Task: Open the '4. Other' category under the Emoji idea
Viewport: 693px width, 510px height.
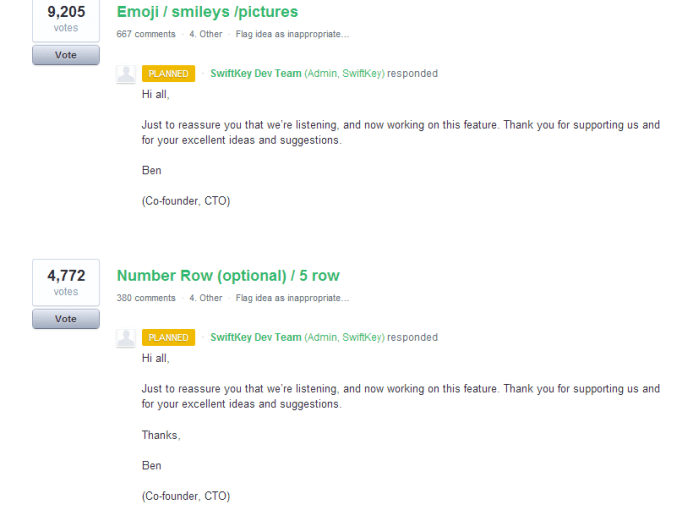Action: (206, 34)
